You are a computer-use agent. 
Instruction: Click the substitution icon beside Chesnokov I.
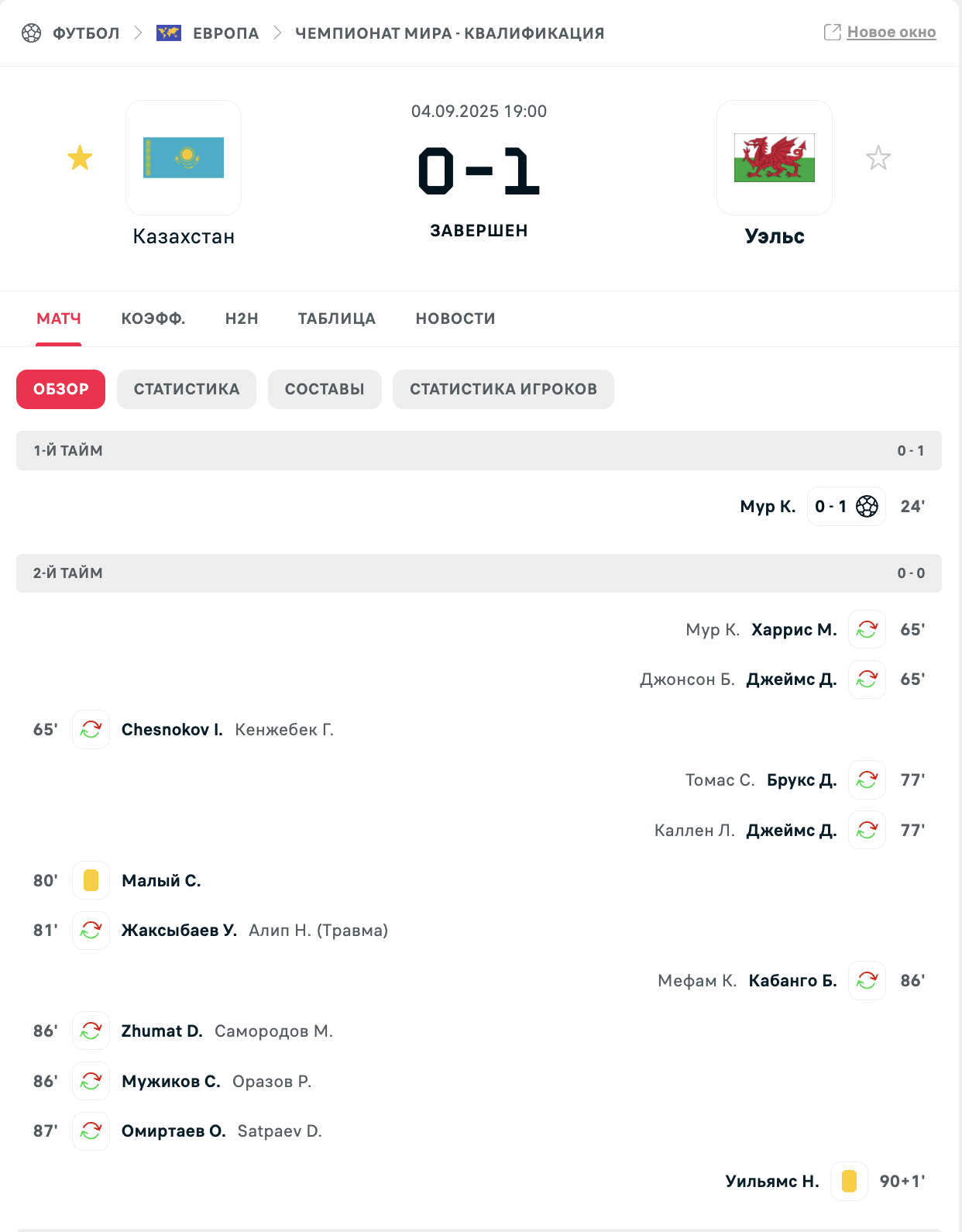[91, 729]
